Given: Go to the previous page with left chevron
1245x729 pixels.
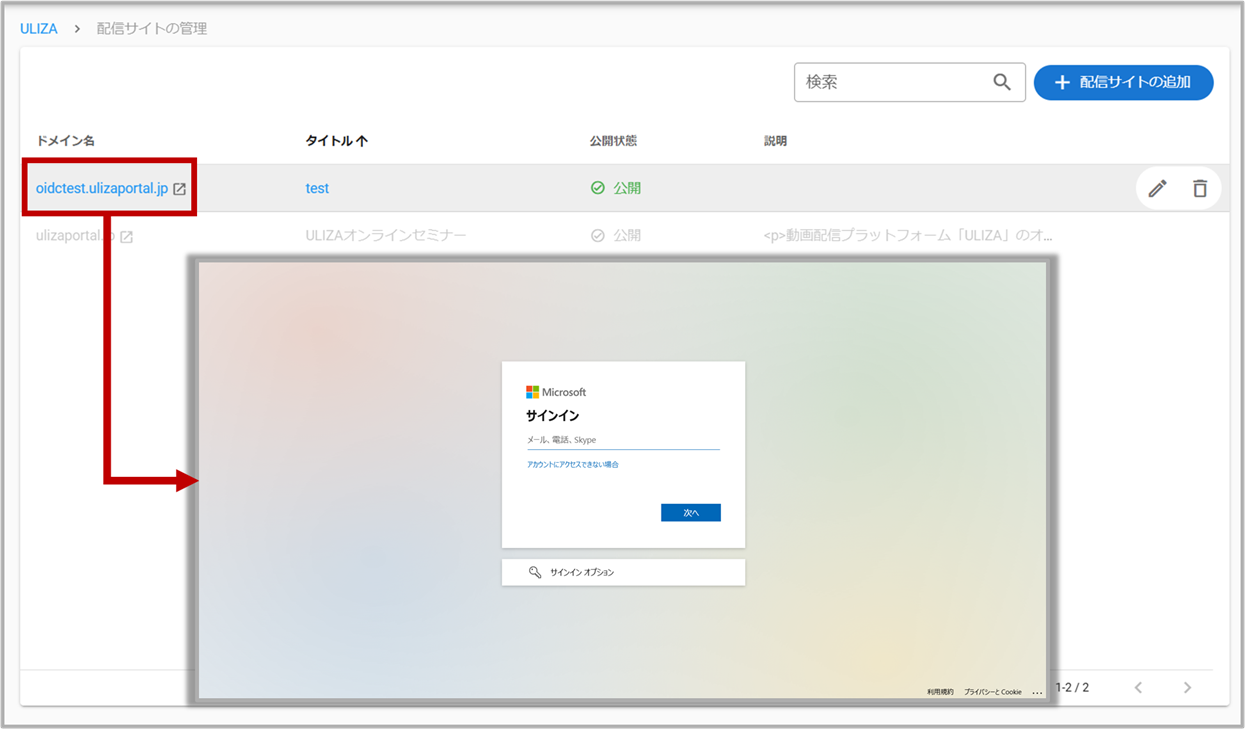Looking at the screenshot, I should (1138, 688).
